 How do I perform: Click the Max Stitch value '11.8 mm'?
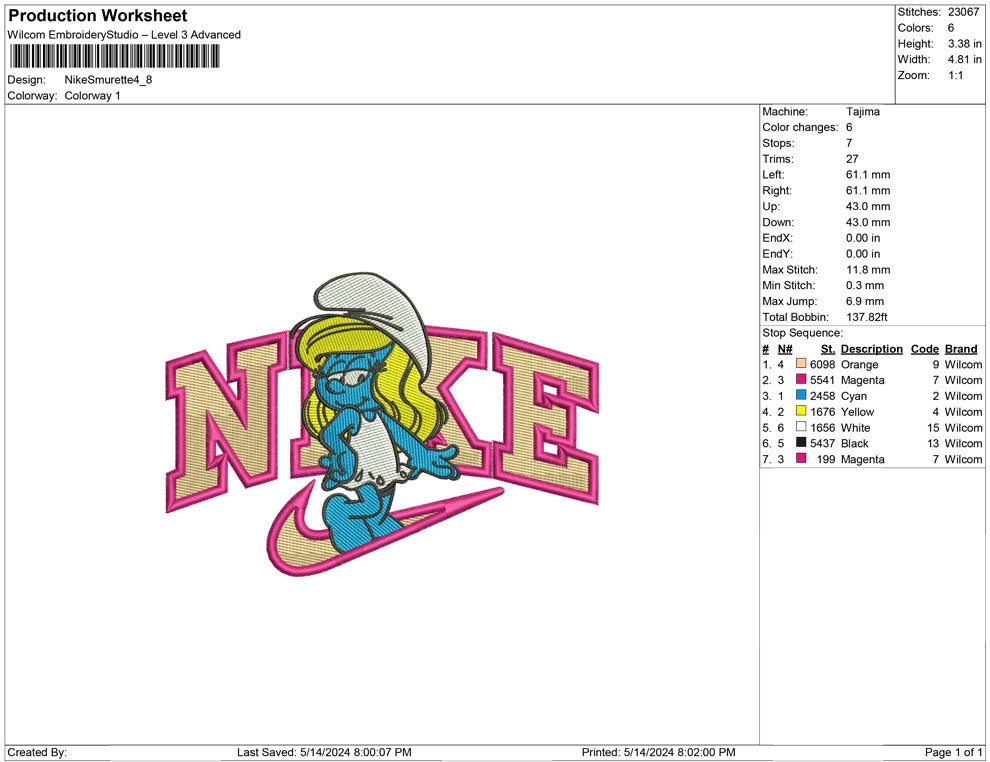coord(868,269)
